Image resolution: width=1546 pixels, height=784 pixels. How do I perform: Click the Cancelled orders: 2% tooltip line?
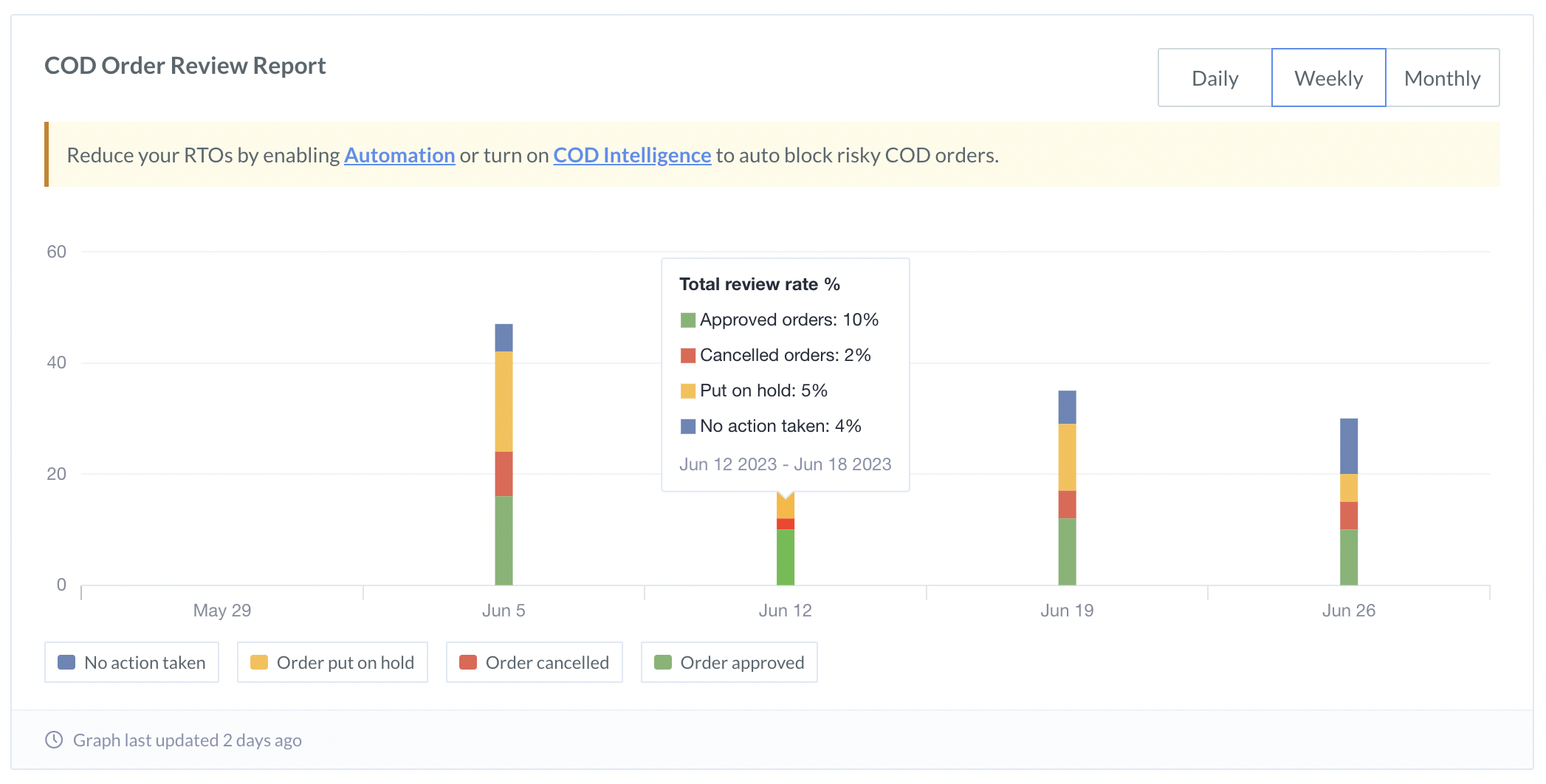click(775, 355)
